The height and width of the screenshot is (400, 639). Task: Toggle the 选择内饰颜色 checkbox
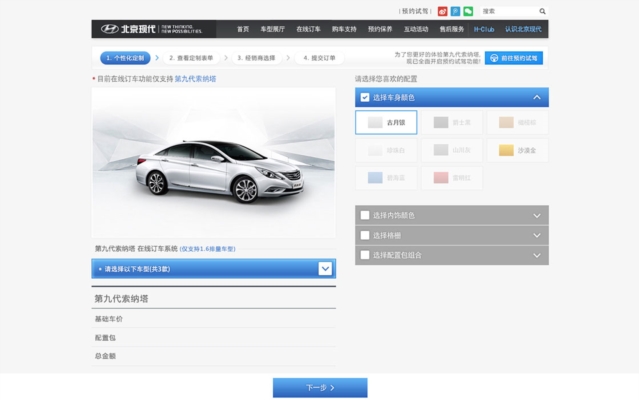tap(365, 215)
